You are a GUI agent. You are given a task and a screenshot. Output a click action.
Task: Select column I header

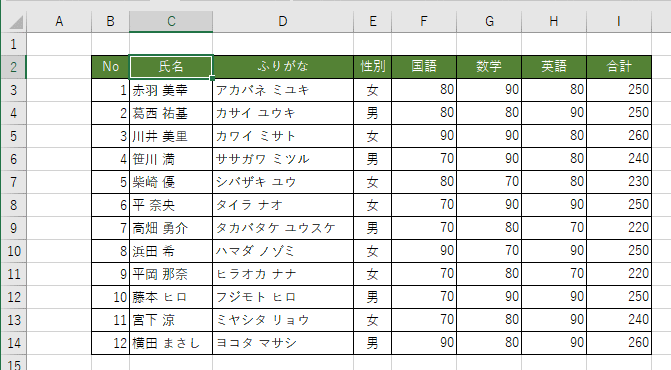coord(619,21)
